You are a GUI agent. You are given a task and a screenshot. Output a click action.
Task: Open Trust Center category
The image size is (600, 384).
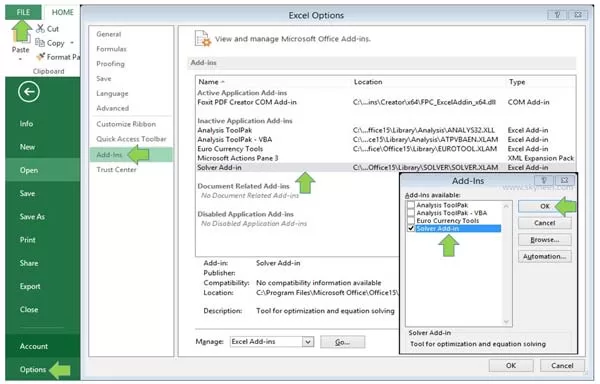coord(131,169)
